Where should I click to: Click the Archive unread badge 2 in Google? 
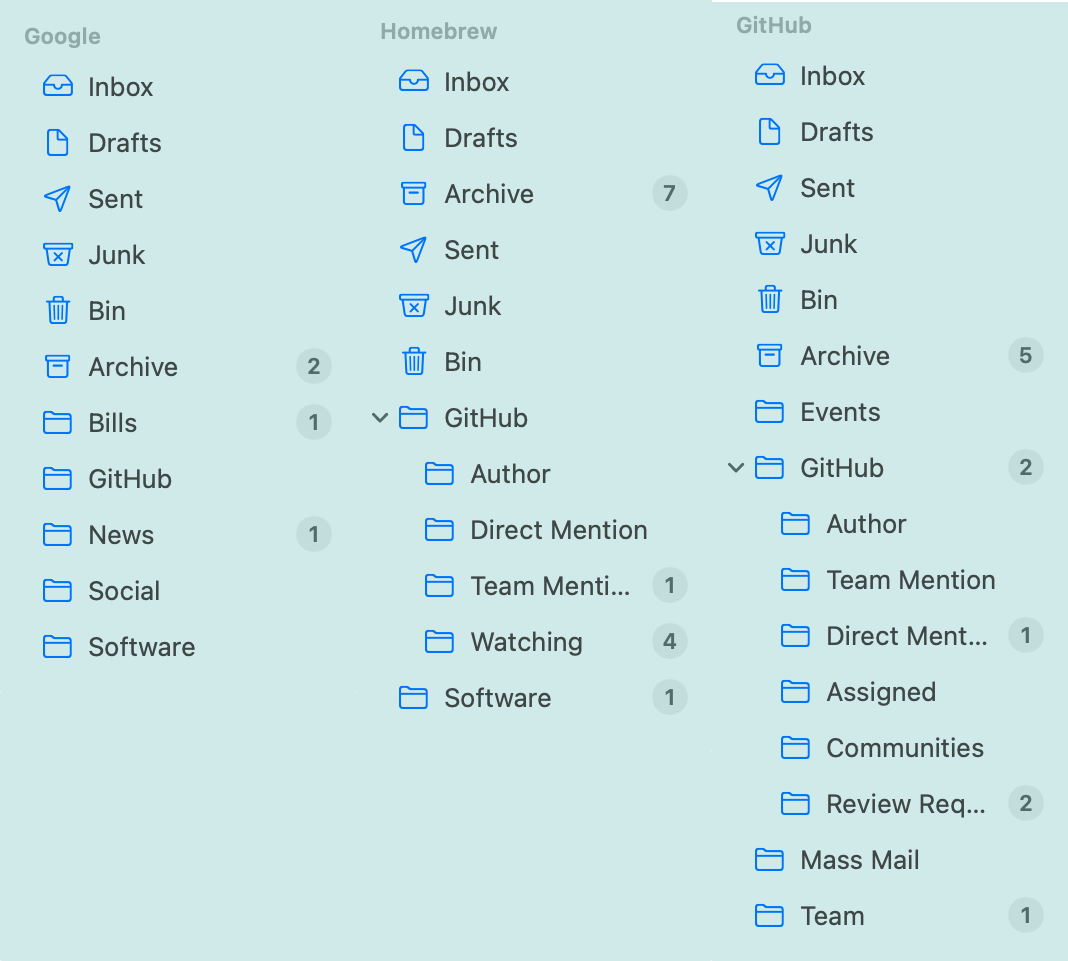click(x=313, y=366)
